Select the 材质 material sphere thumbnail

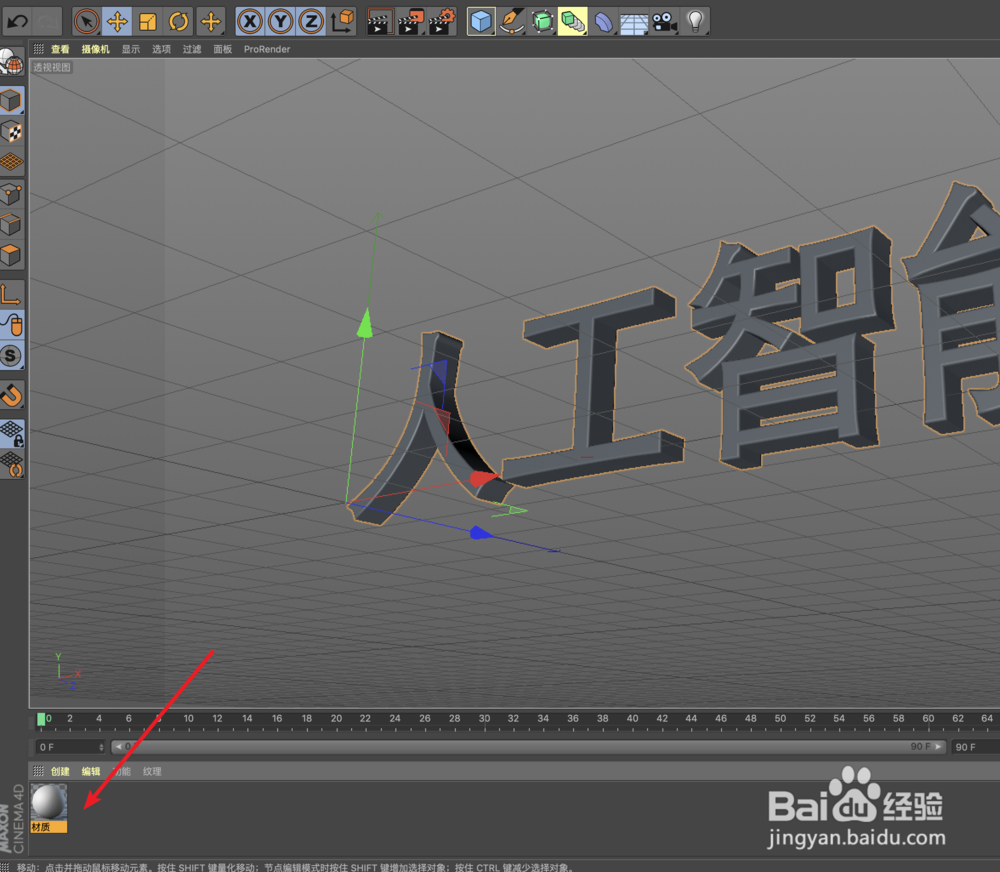tap(49, 802)
